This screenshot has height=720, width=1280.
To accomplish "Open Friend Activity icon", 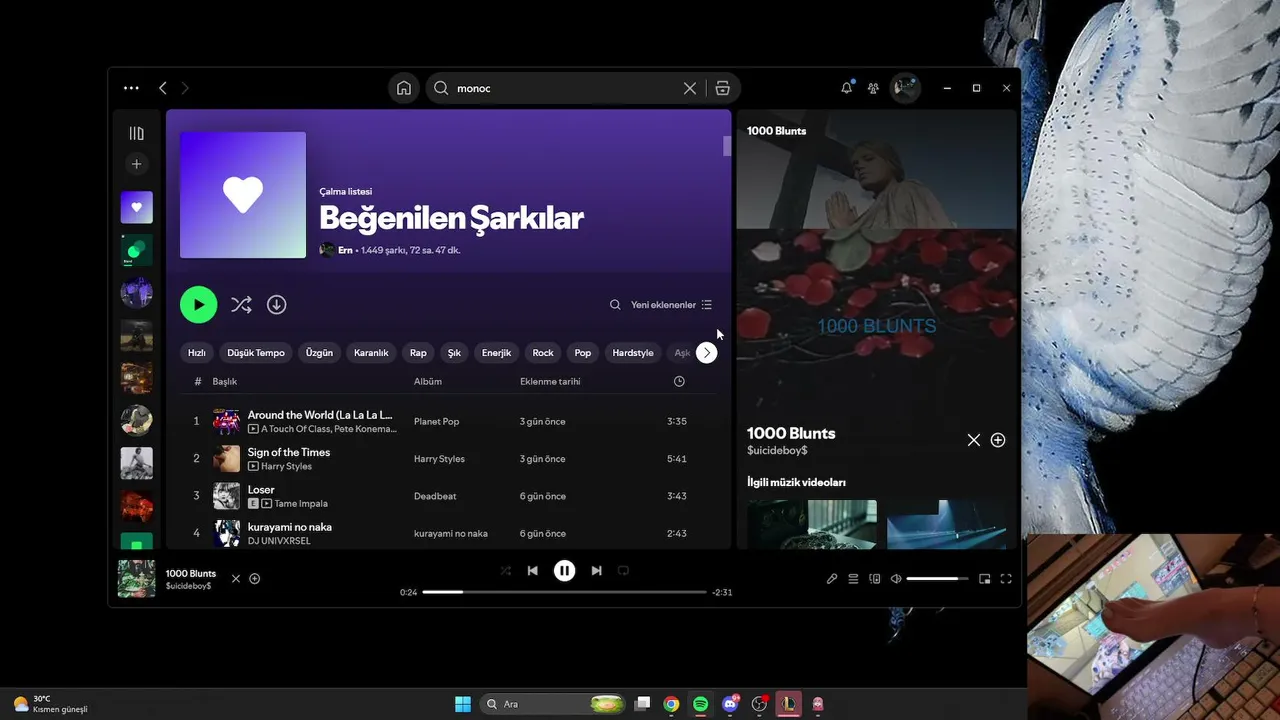I will 873,88.
